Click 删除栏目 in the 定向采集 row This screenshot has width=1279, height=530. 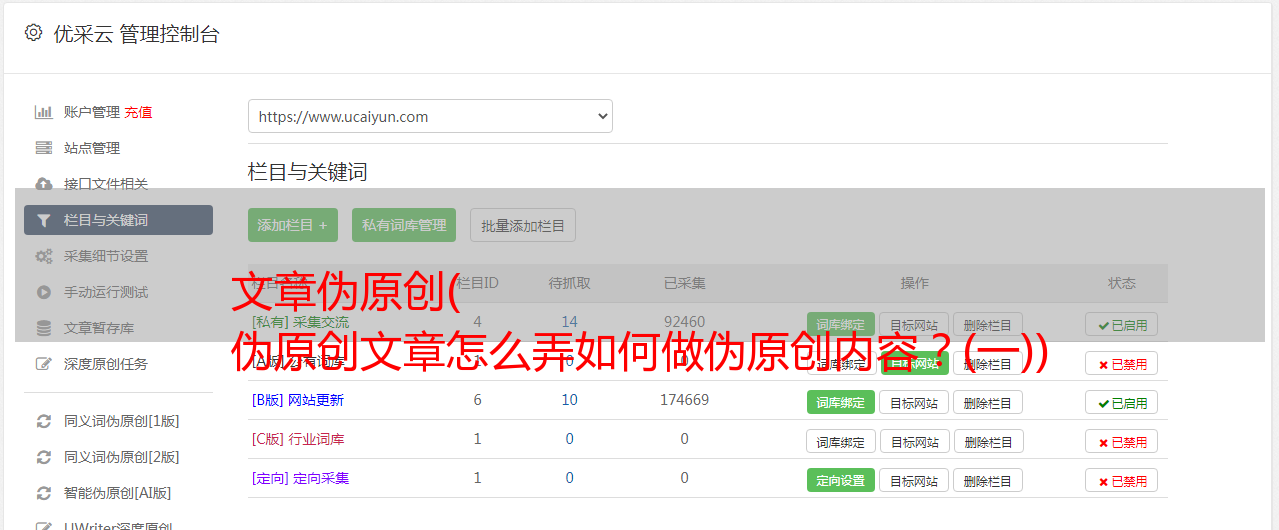[x=988, y=480]
